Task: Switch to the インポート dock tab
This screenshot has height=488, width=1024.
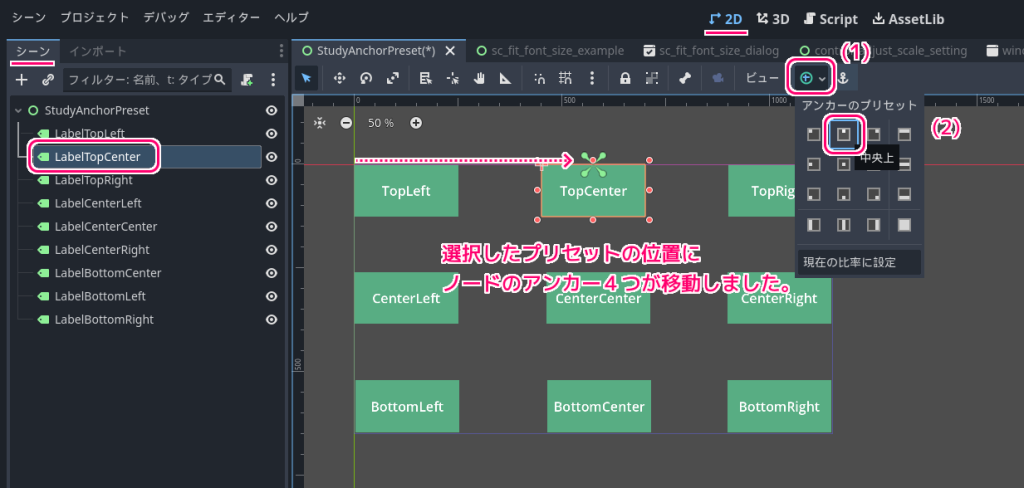Action: [x=98, y=51]
